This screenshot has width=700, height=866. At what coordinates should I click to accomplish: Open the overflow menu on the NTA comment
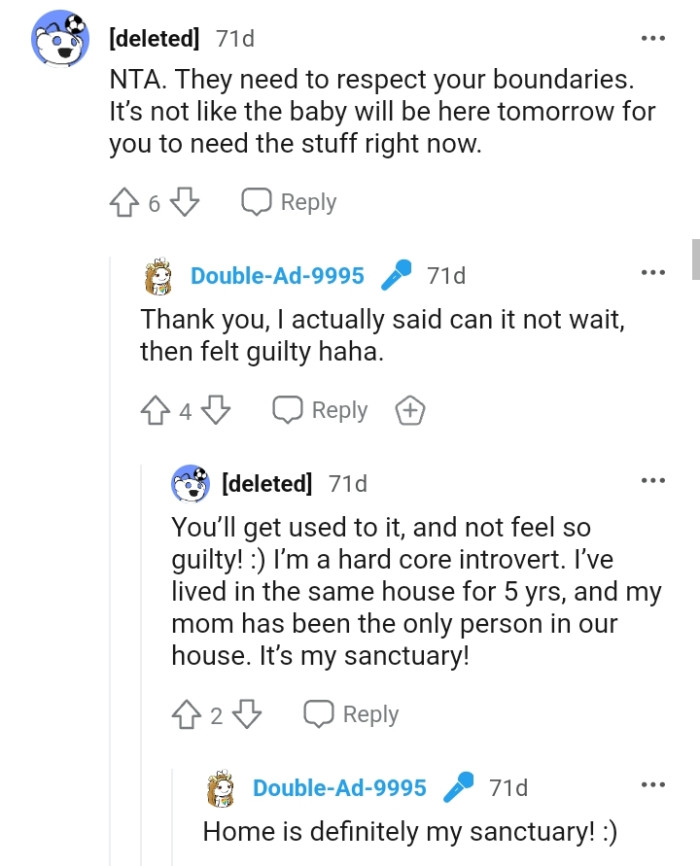click(x=652, y=37)
